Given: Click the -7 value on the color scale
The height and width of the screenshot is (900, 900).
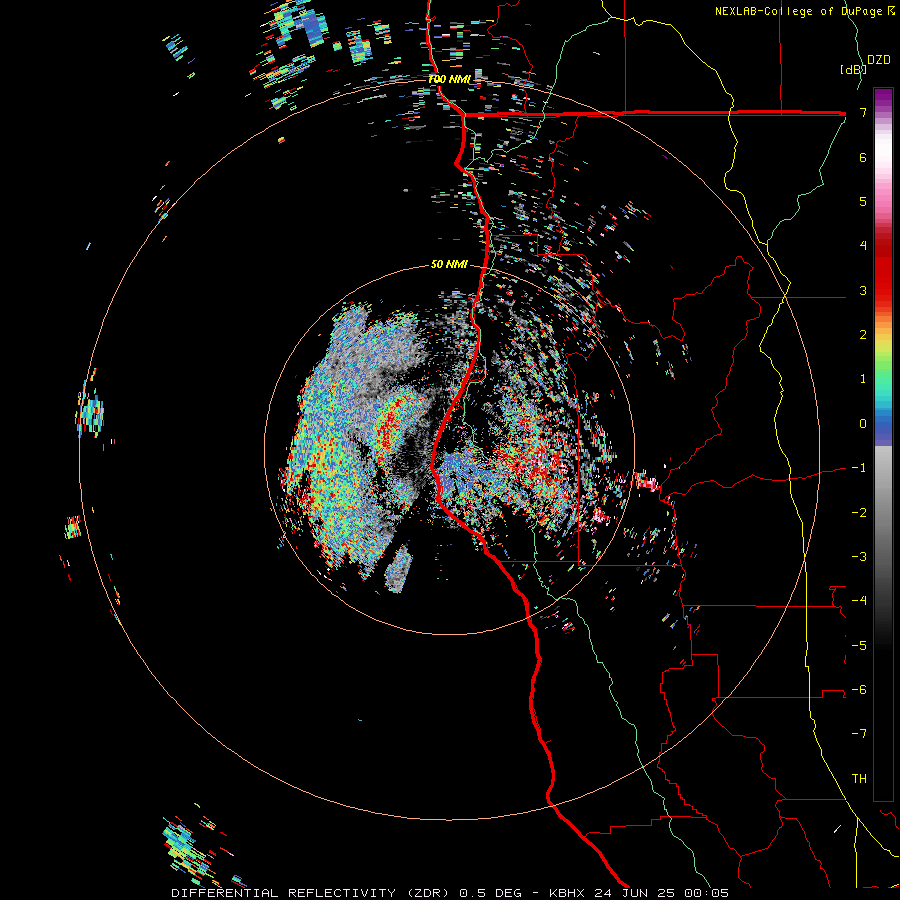Looking at the screenshot, I should pos(859,734).
